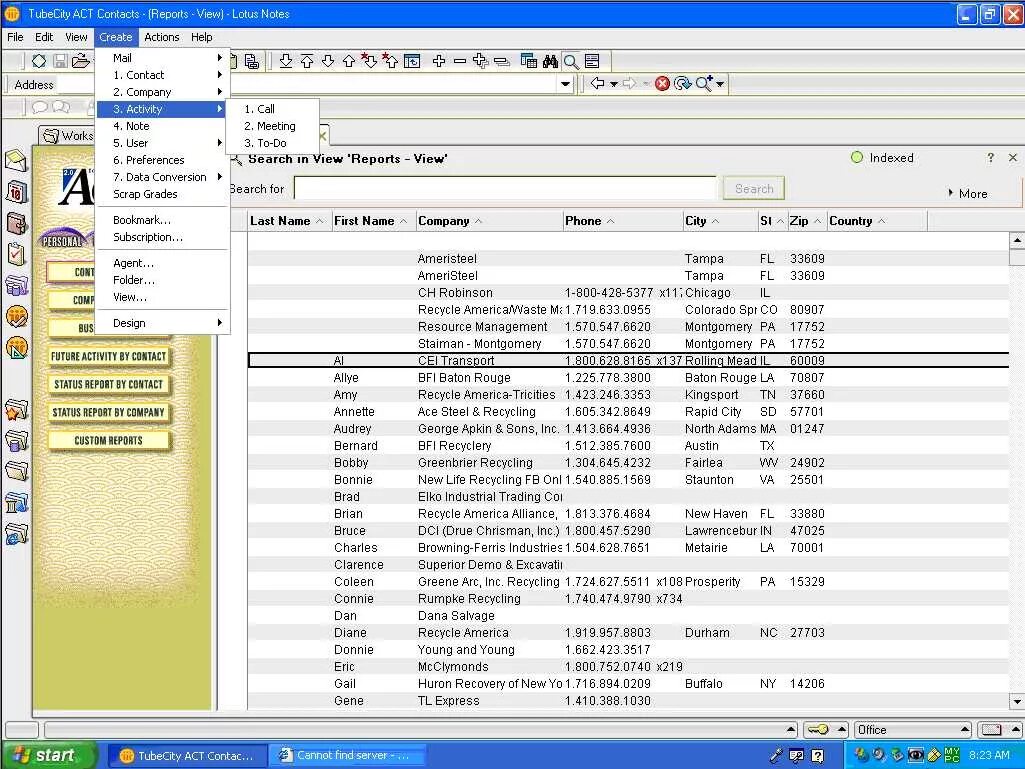Open the Databases bookmark folder icon
1025x769 pixels.
(16, 440)
